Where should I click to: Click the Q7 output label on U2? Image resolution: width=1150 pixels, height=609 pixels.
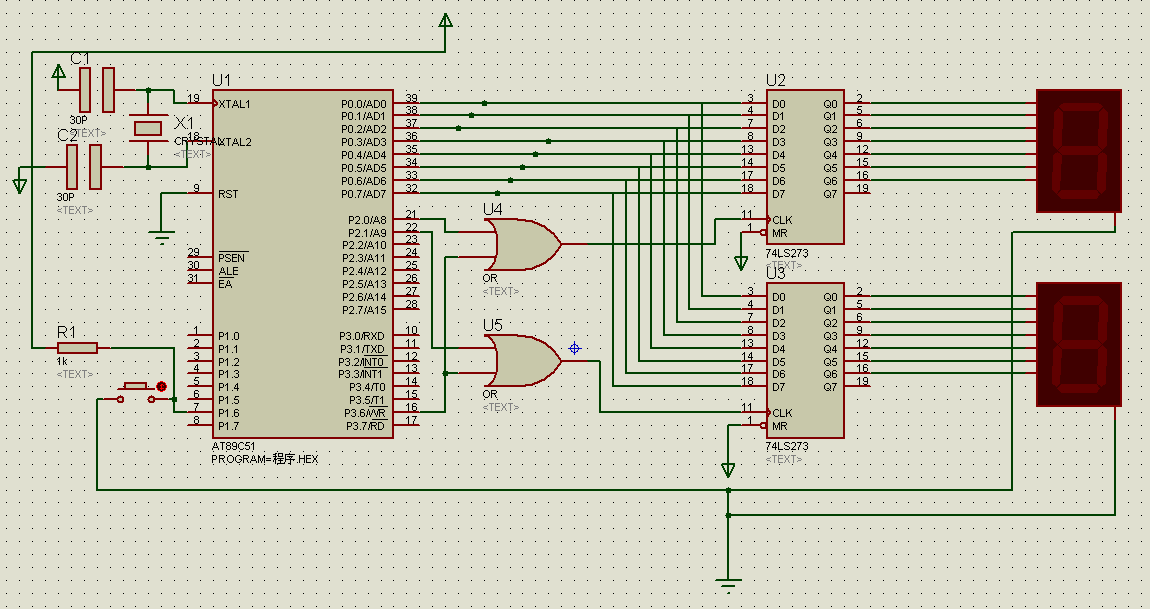[829, 194]
